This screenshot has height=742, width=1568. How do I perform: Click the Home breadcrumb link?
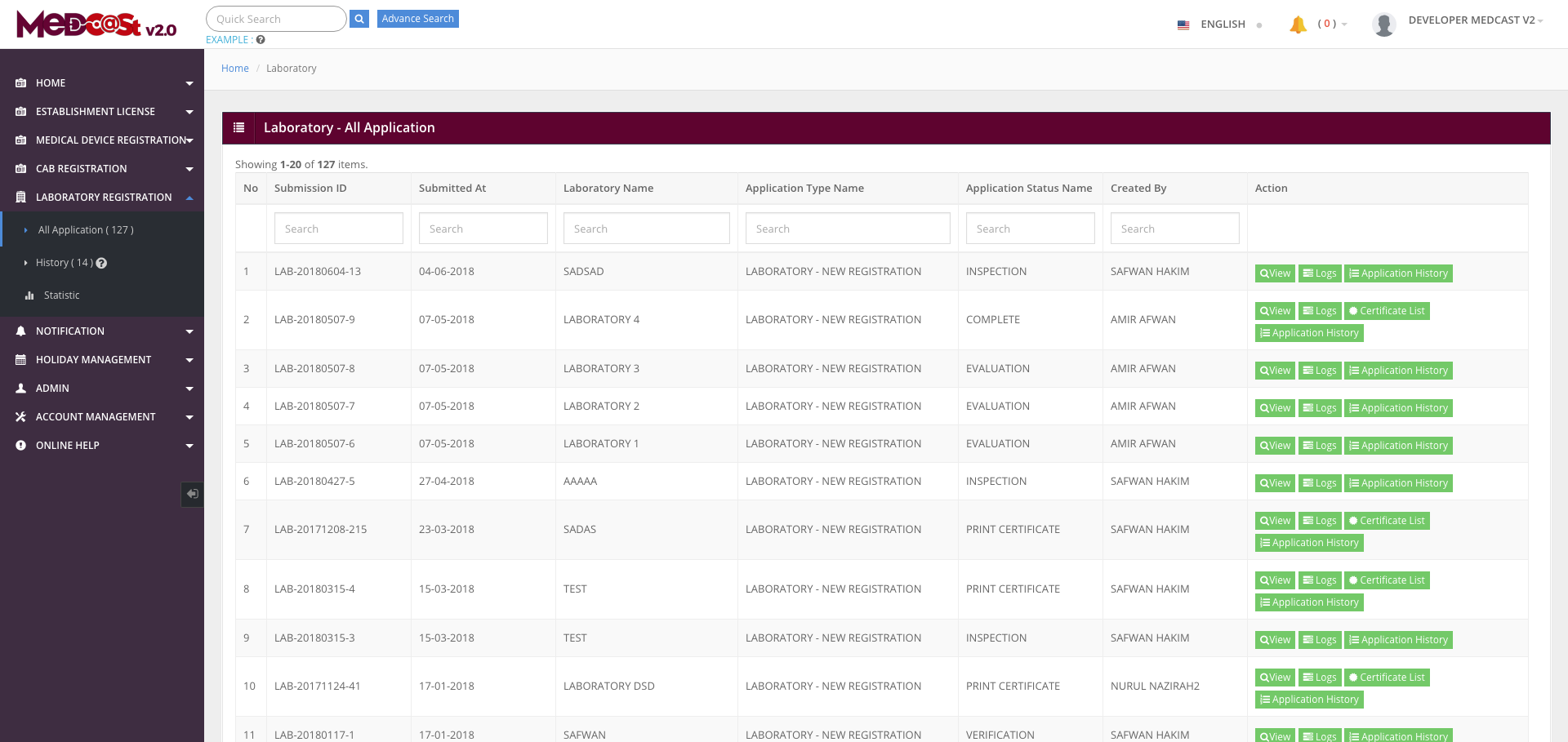point(234,69)
